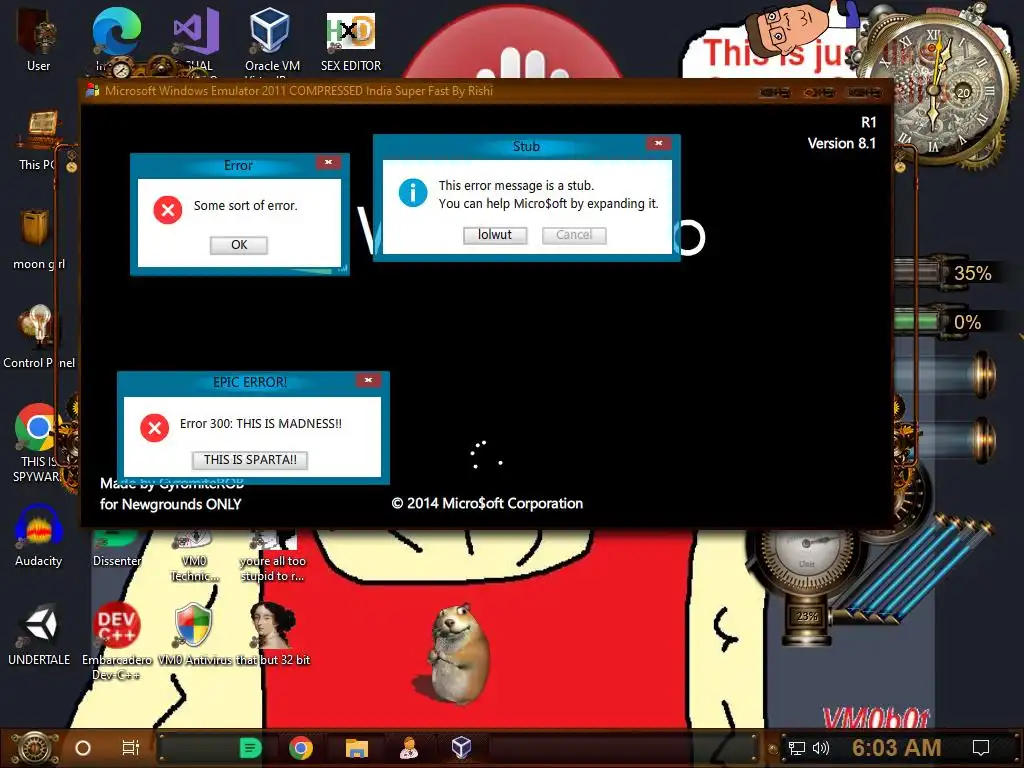Click OK in the Error dialog
Screen dimensions: 1024x768
point(239,245)
